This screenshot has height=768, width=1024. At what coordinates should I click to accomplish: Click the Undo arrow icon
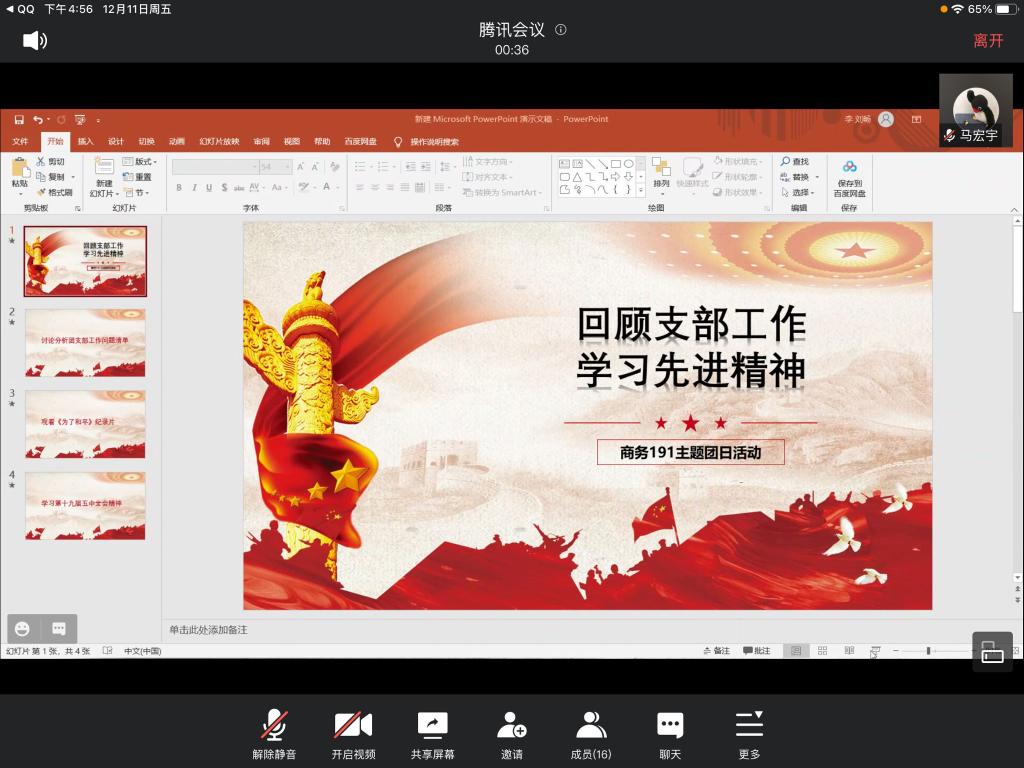tap(38, 120)
